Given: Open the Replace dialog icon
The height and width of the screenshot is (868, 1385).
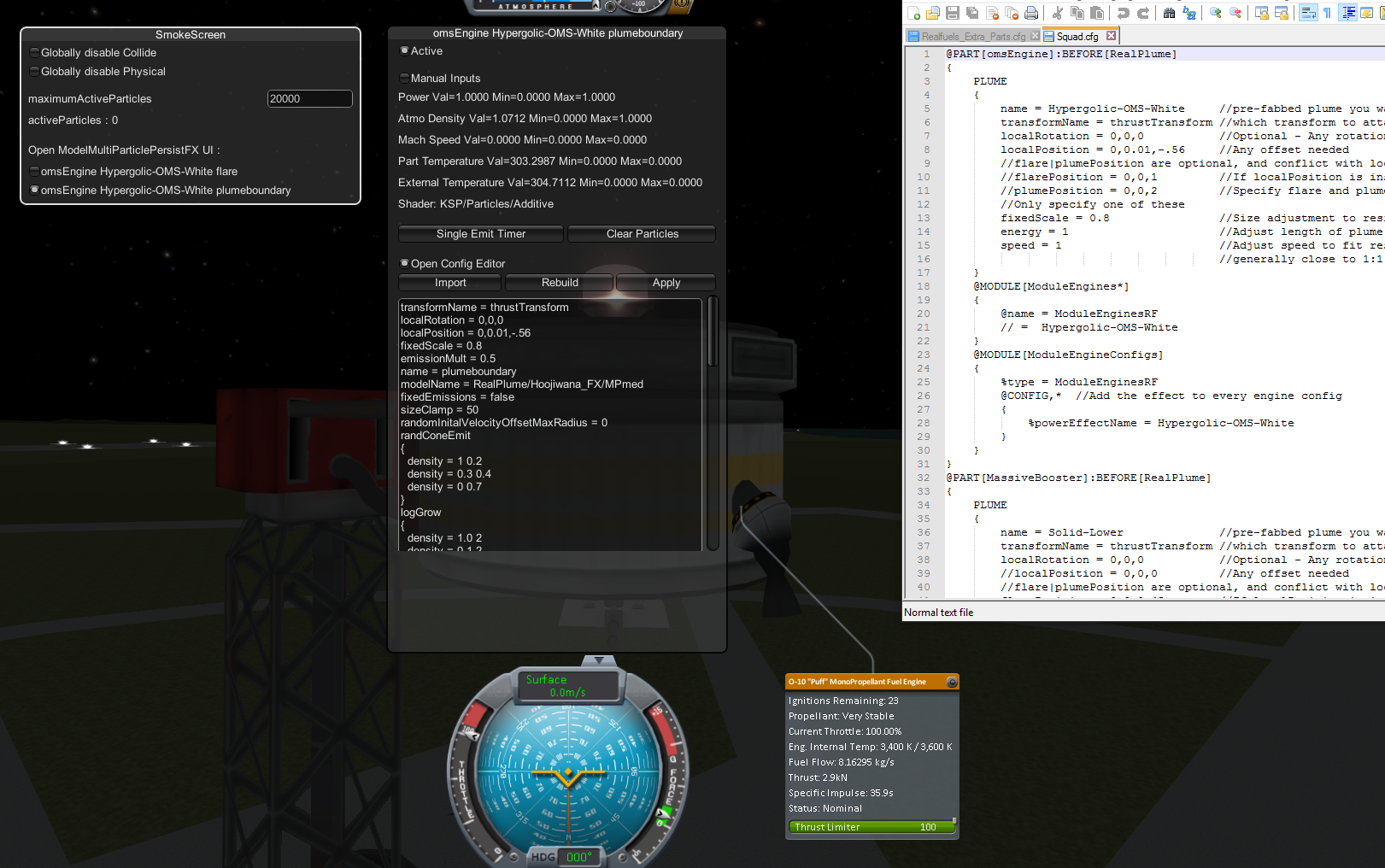Looking at the screenshot, I should pos(1189,13).
